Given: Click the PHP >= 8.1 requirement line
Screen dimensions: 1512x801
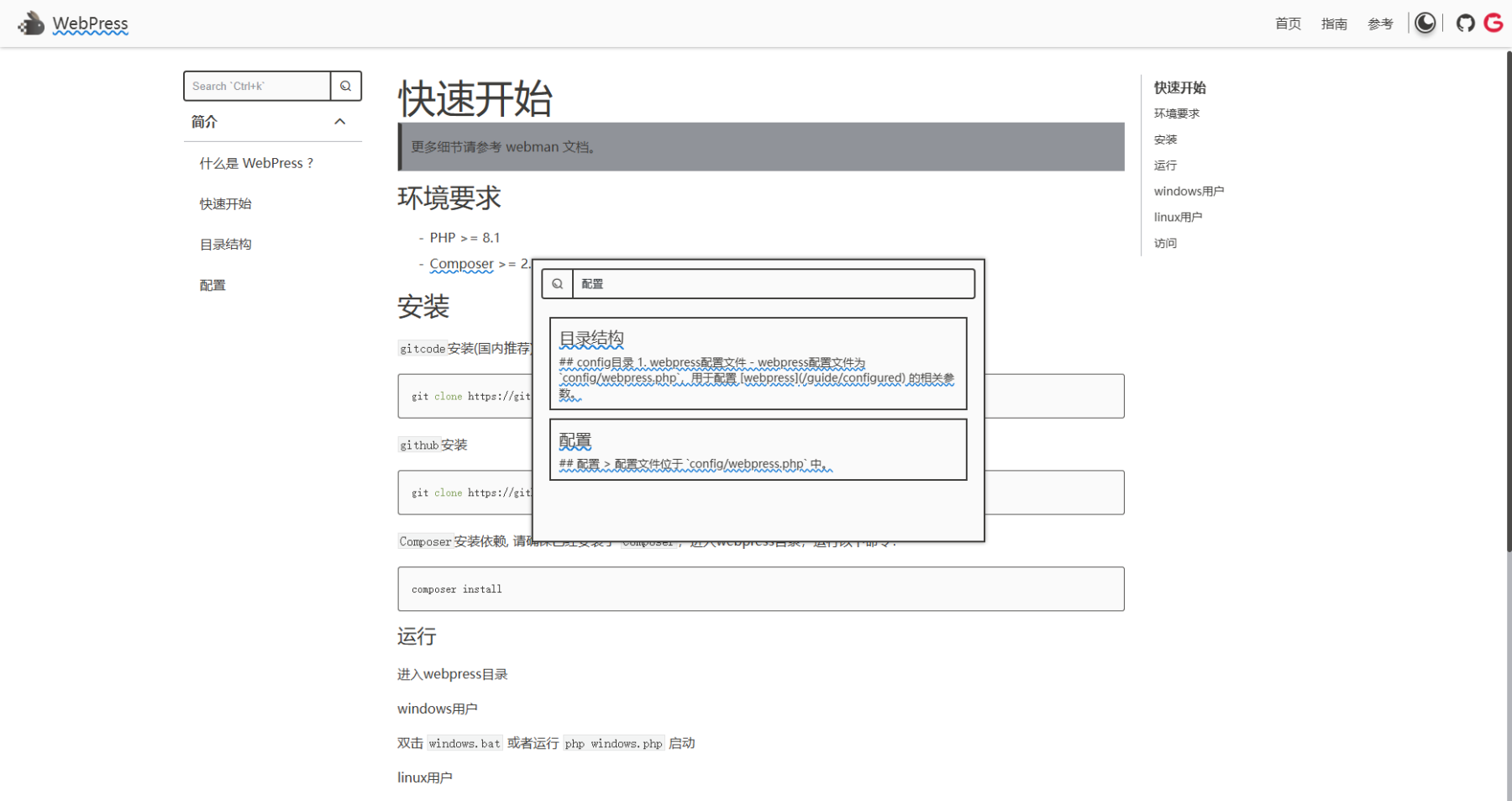Looking at the screenshot, I should pyautogui.click(x=465, y=238).
